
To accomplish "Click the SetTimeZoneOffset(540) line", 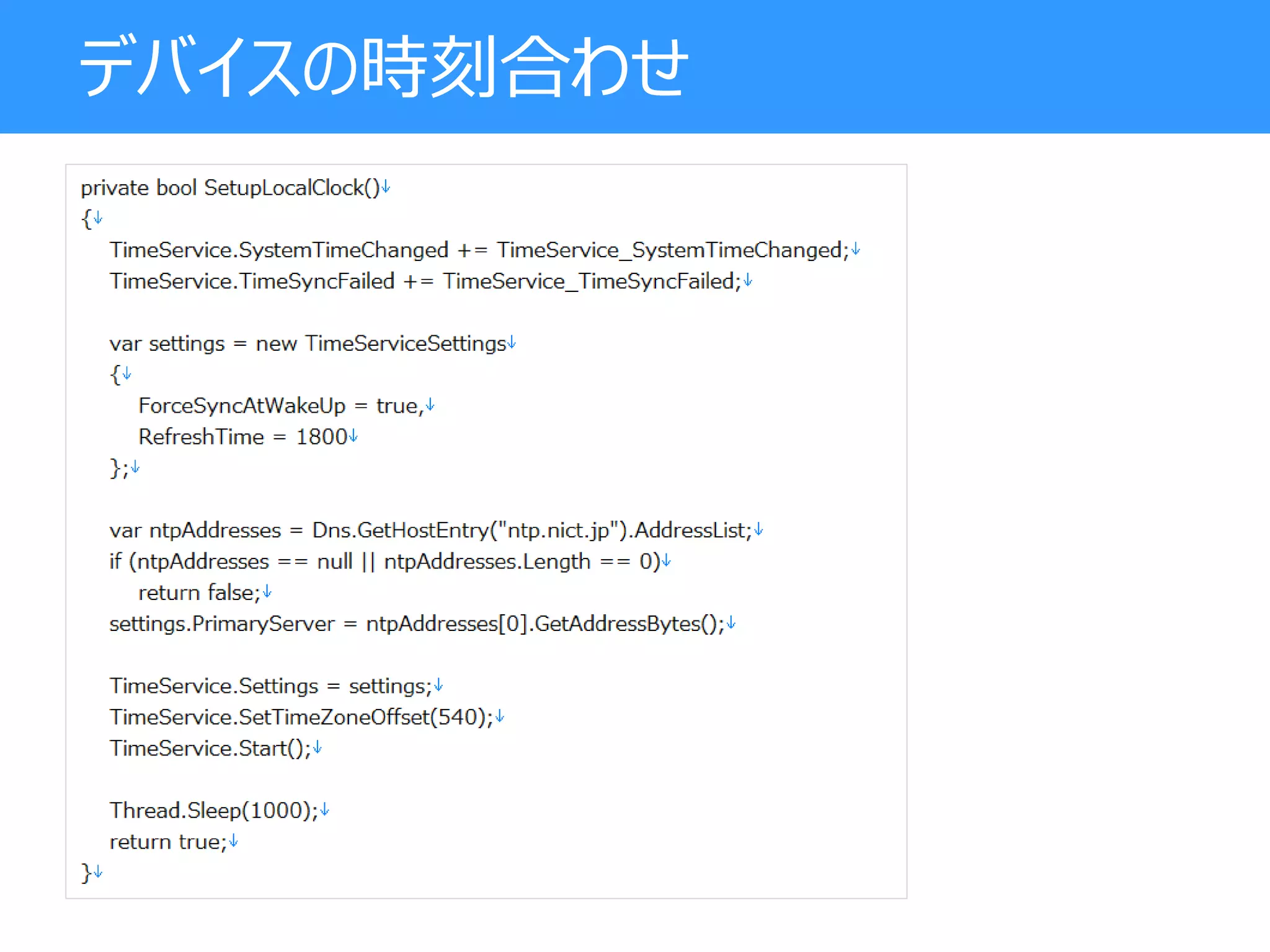I will pos(301,717).
